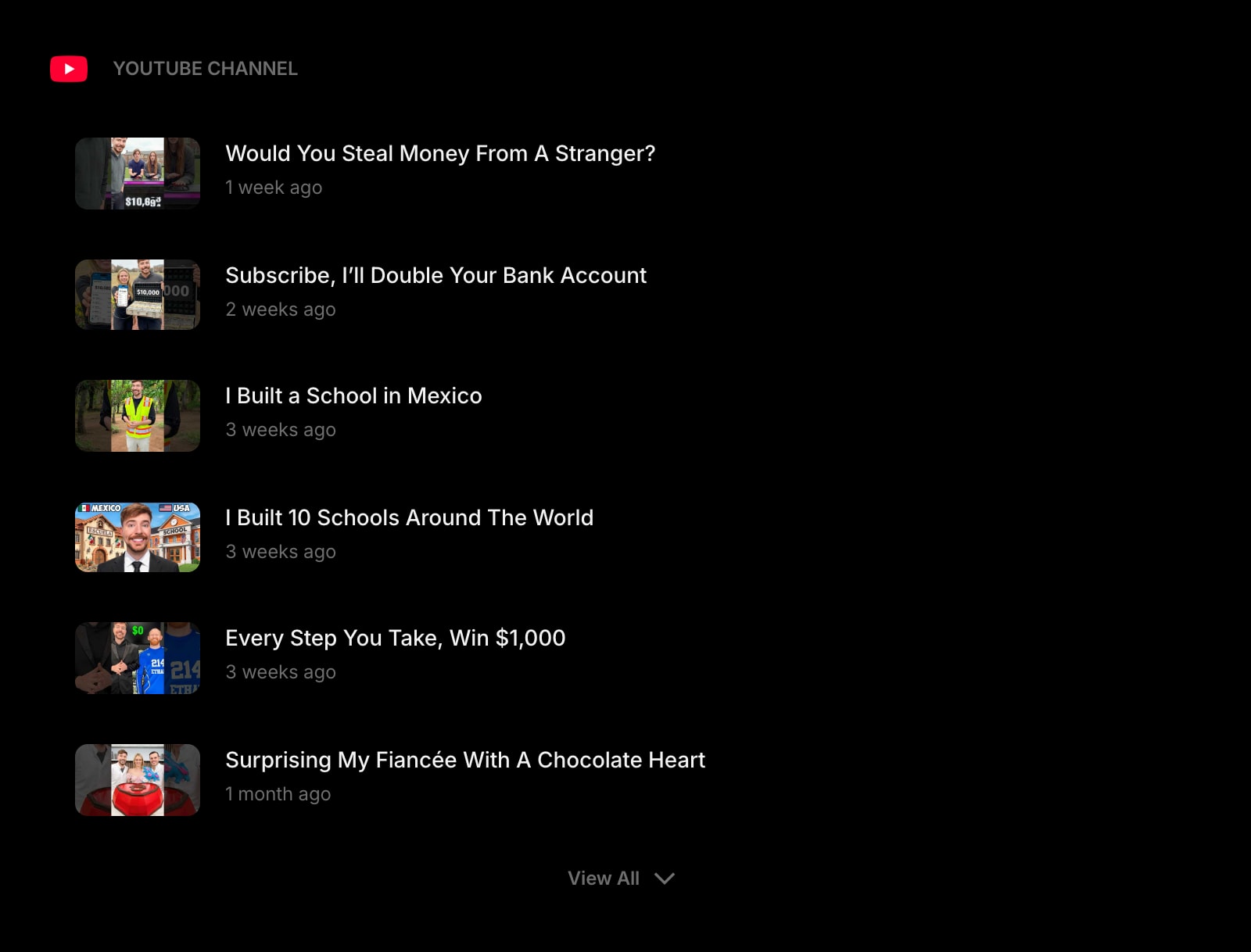Click the '1 month ago' timestamp
1251x952 pixels.
pos(278,794)
